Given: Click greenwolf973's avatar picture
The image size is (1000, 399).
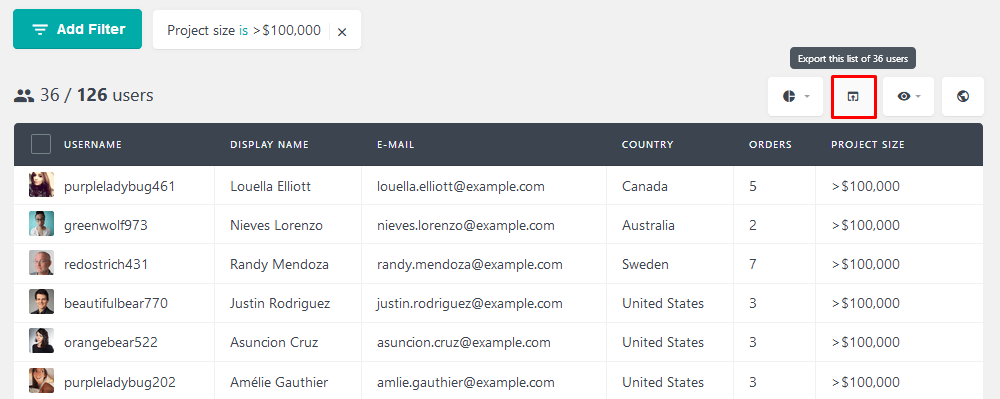Looking at the screenshot, I should [41, 224].
